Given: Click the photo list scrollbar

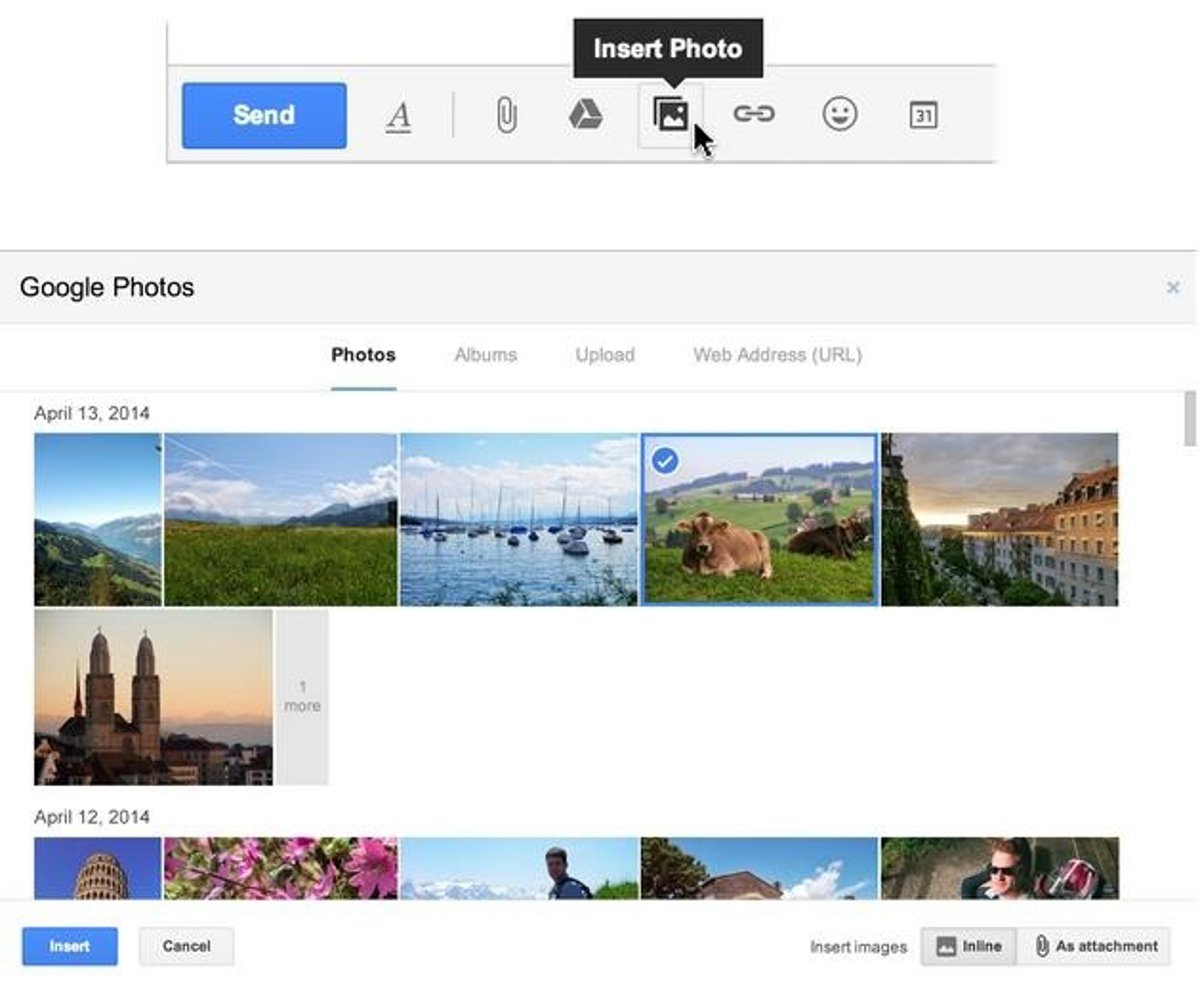Looking at the screenshot, I should [x=1189, y=420].
